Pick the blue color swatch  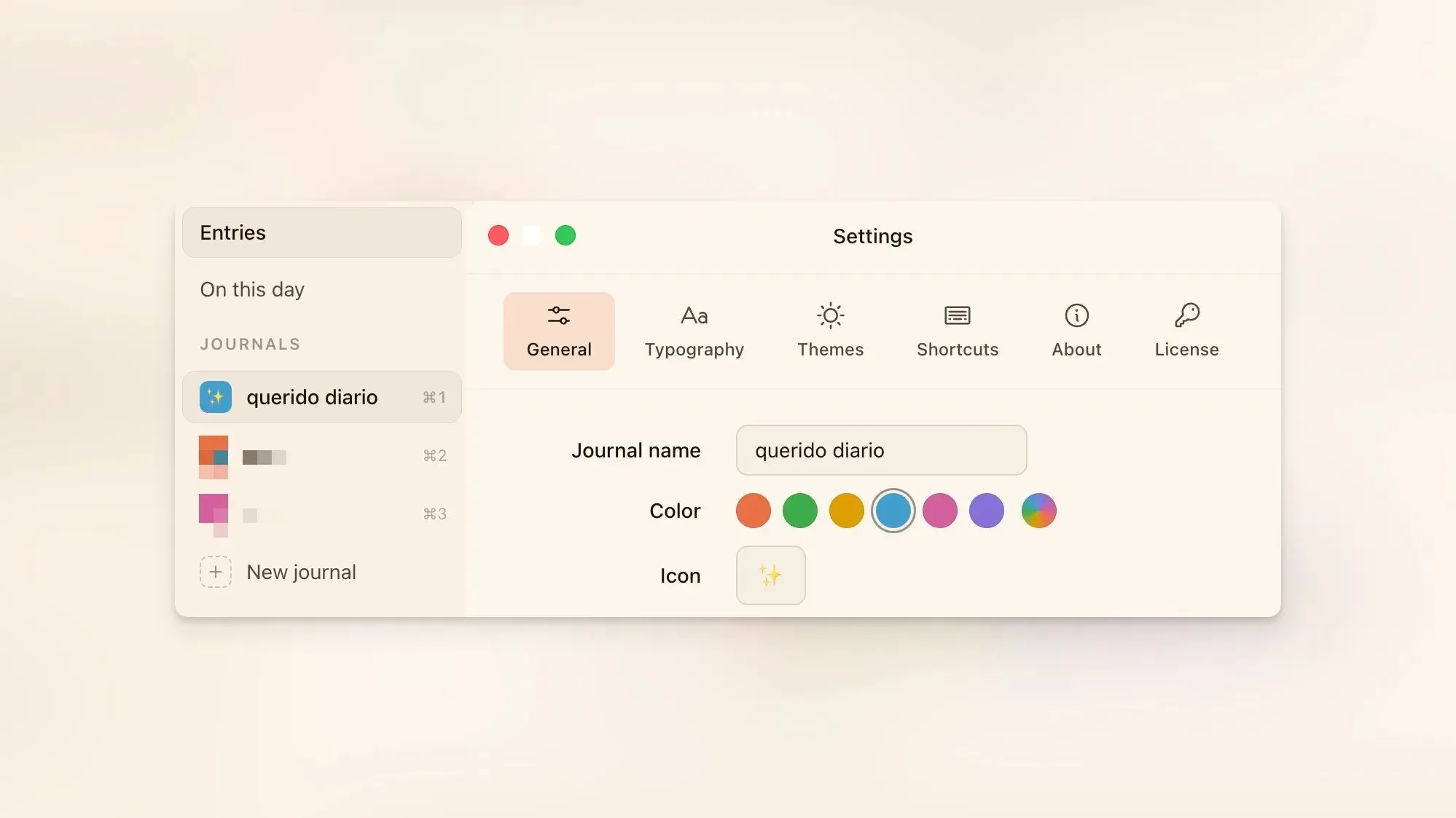pyautogui.click(x=893, y=511)
